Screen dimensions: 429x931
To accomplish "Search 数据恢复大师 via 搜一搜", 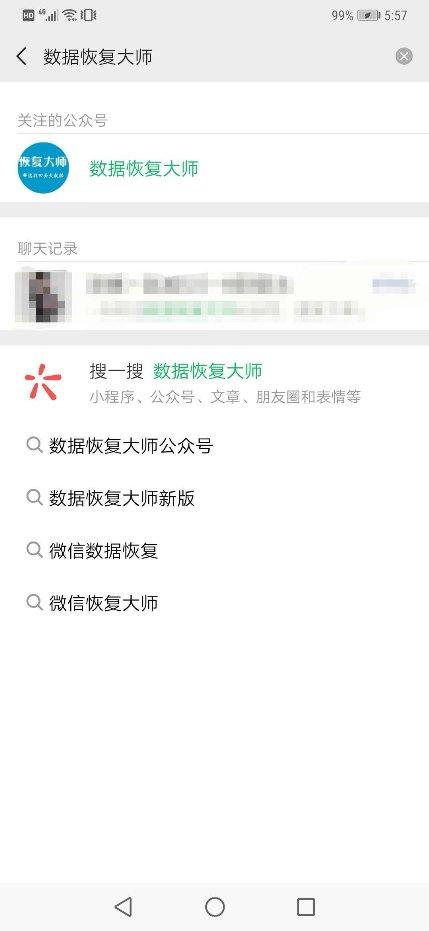I will coord(214,383).
